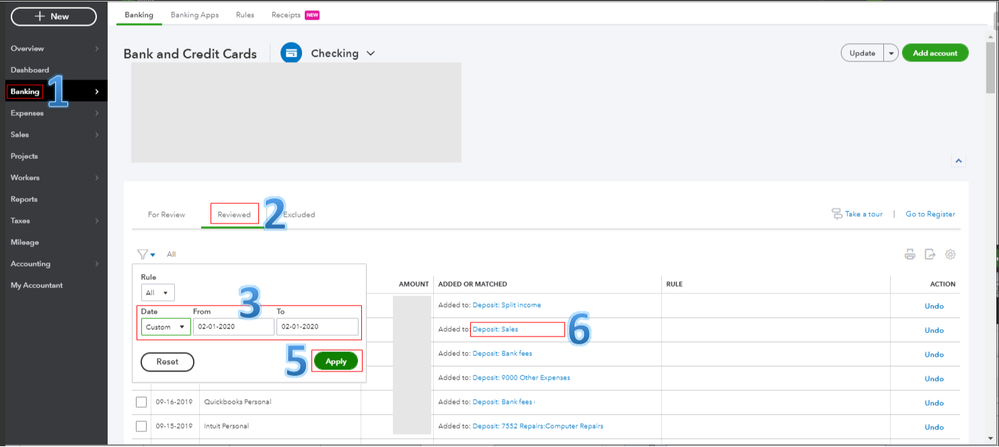Click the AMOUNT column header
Viewport: 999px width, 447px height.
point(414,284)
